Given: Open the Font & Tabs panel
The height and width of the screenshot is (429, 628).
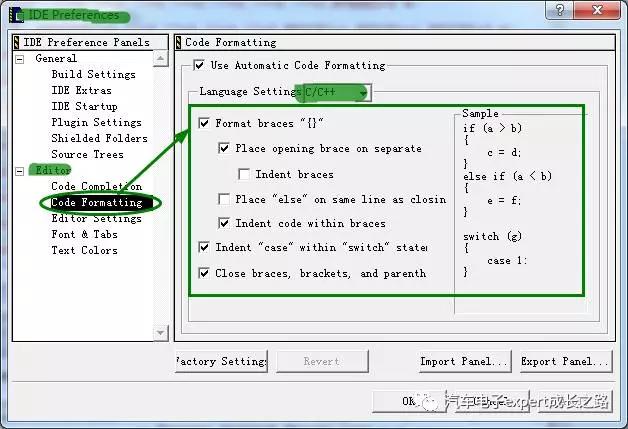Looking at the screenshot, I should click(84, 235).
